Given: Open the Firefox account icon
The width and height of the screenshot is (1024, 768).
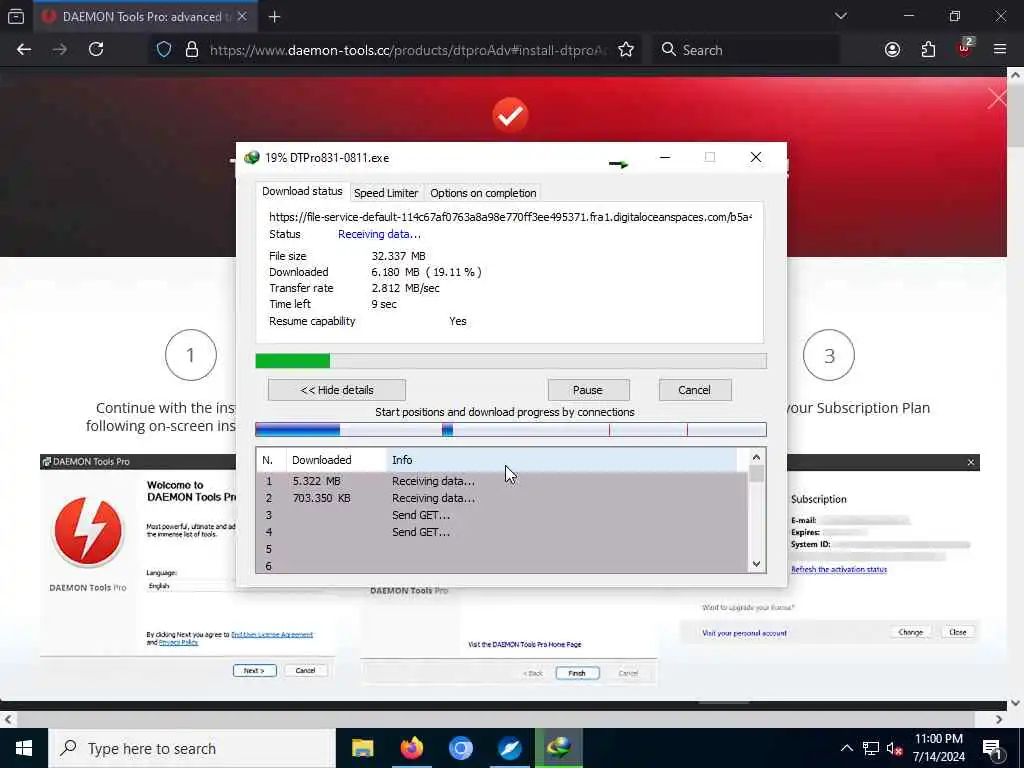Looking at the screenshot, I should pos(892,50).
